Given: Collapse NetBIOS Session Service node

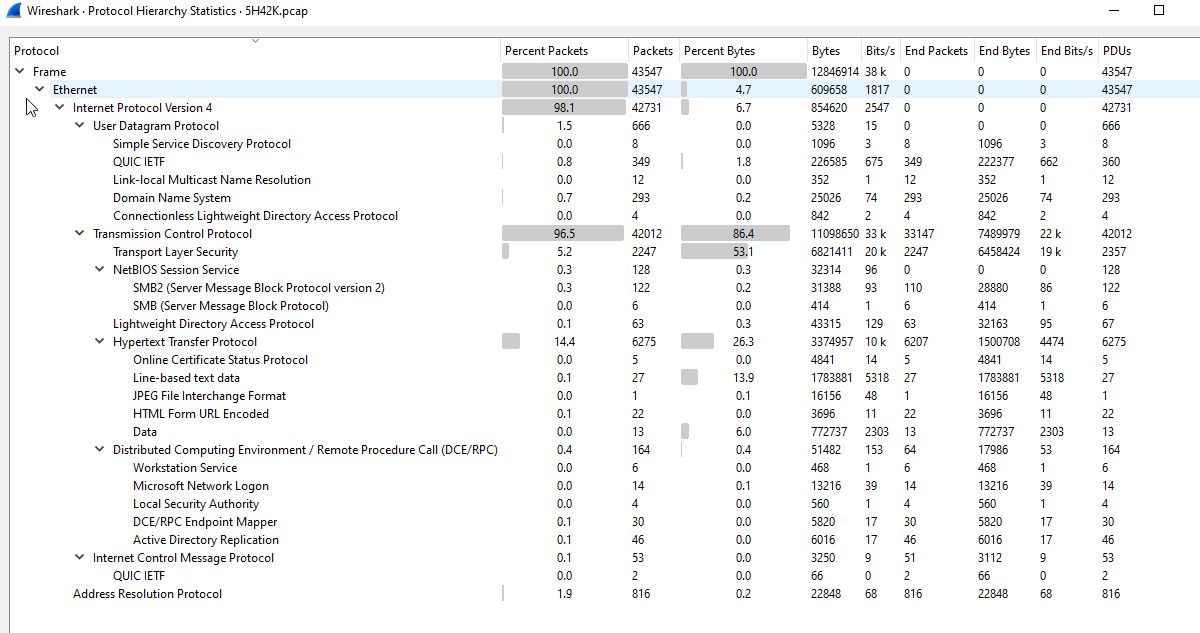Looking at the screenshot, I should click(x=100, y=270).
